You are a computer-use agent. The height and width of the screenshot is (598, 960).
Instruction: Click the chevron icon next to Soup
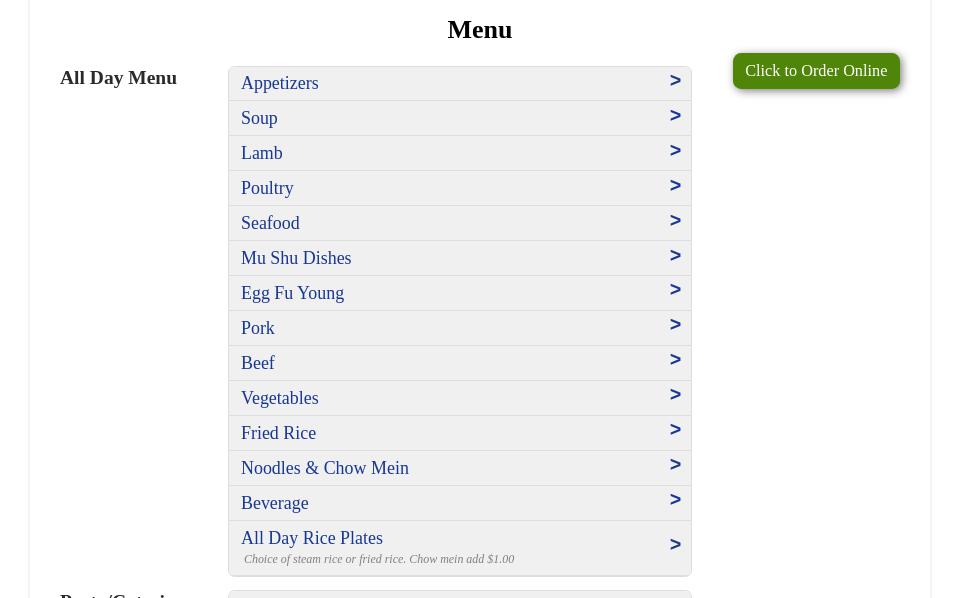point(675,116)
